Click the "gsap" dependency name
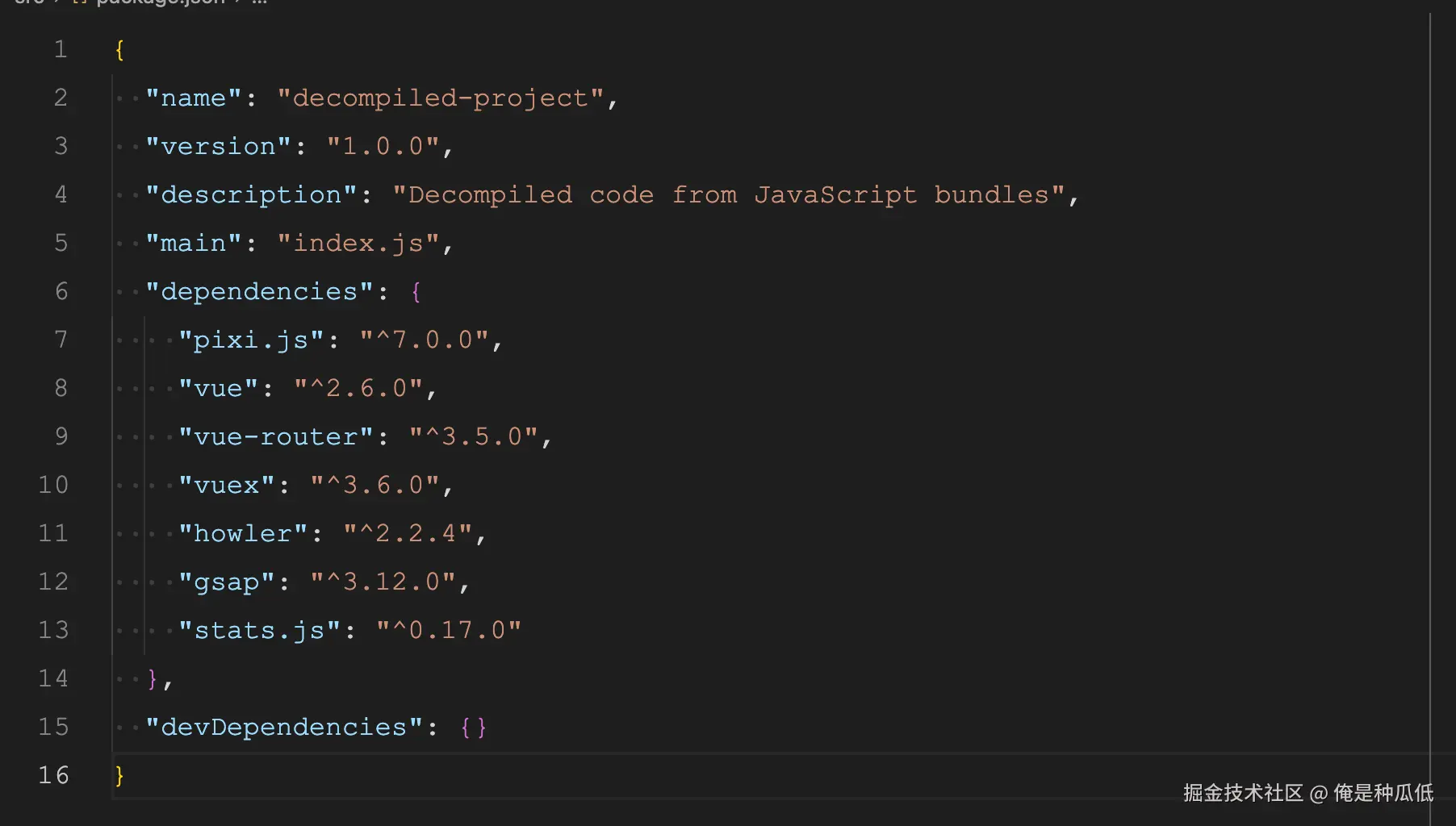This screenshot has height=826, width=1456. point(227,582)
